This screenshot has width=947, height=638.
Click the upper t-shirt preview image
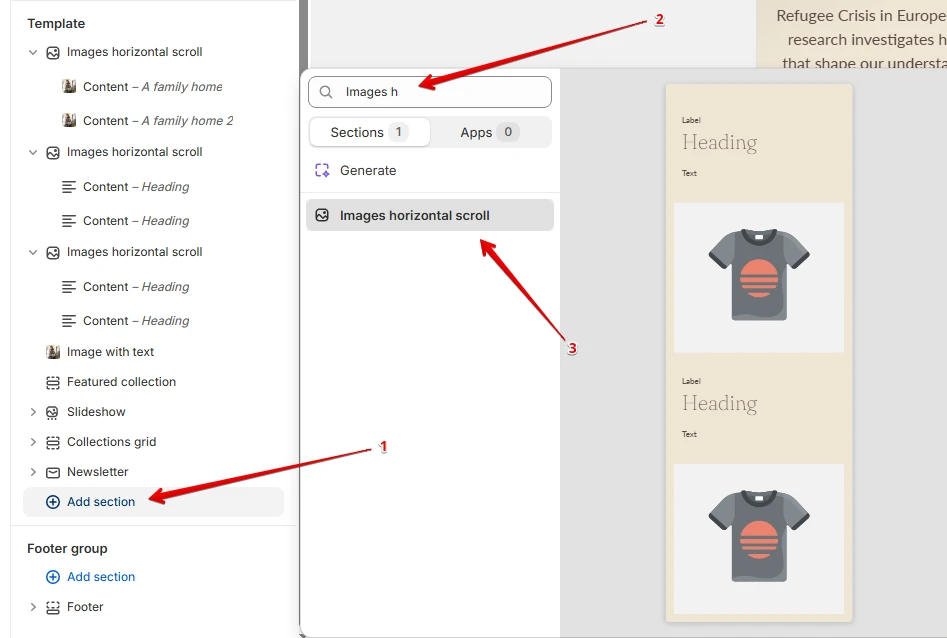point(759,277)
